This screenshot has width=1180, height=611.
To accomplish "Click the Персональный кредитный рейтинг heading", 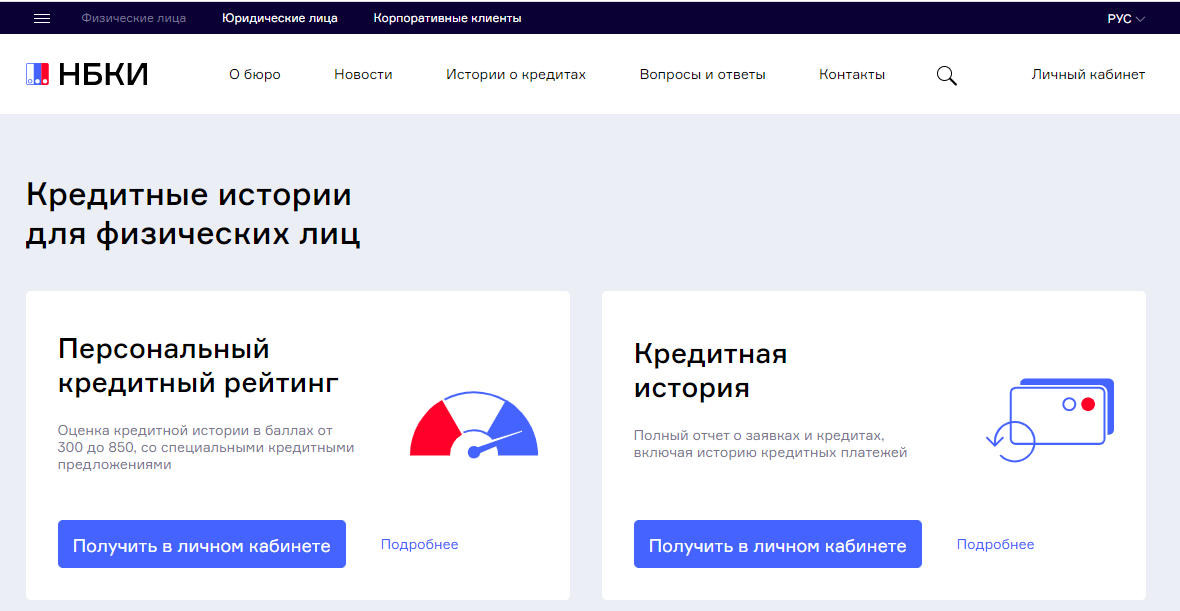I will pyautogui.click(x=199, y=366).
